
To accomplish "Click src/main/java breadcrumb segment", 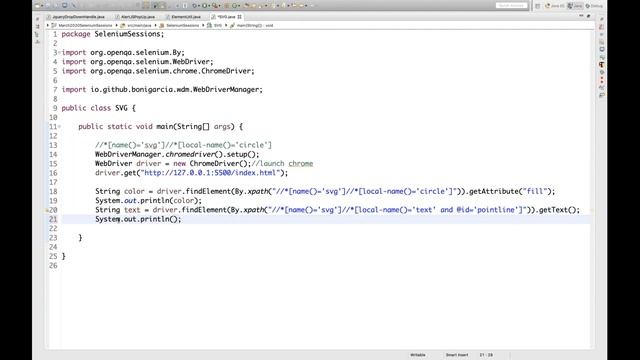I will (139, 25).
